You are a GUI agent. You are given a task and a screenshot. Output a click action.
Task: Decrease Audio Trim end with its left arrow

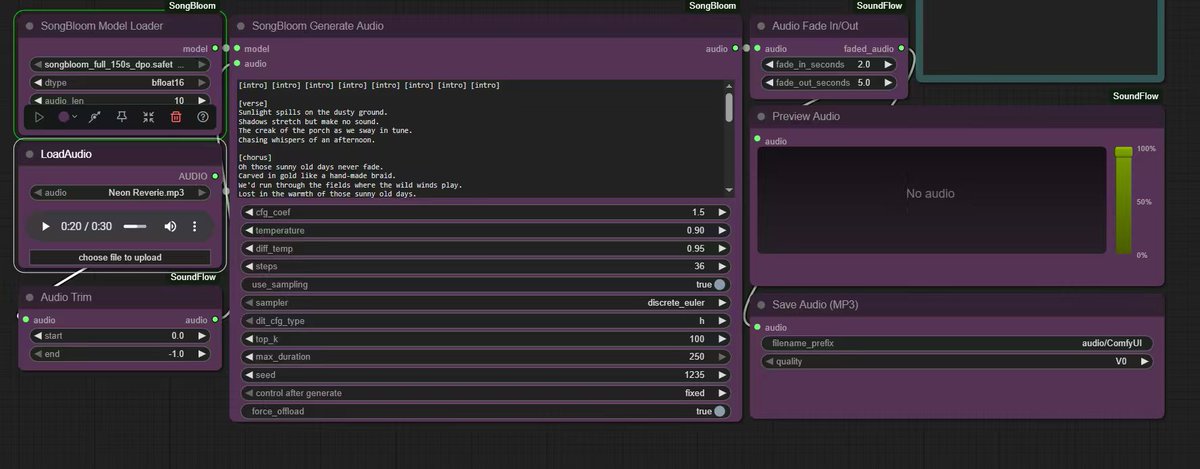[x=39, y=354]
